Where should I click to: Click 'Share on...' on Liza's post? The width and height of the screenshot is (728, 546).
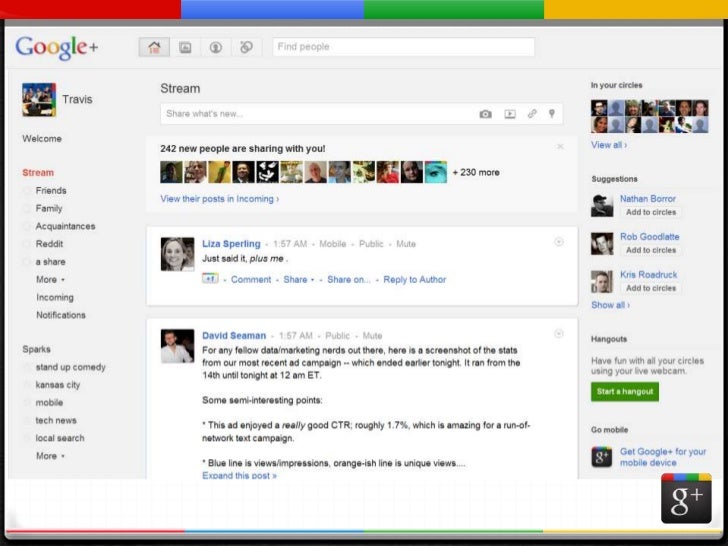tap(349, 280)
